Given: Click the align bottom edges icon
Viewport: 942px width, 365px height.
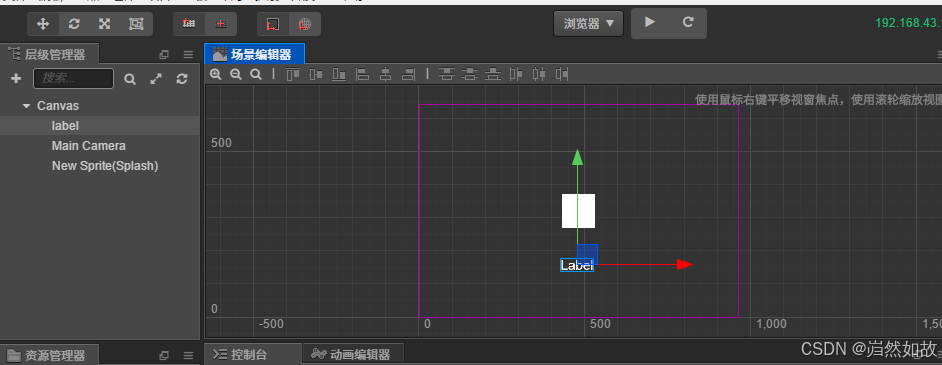Looking at the screenshot, I should (339, 74).
